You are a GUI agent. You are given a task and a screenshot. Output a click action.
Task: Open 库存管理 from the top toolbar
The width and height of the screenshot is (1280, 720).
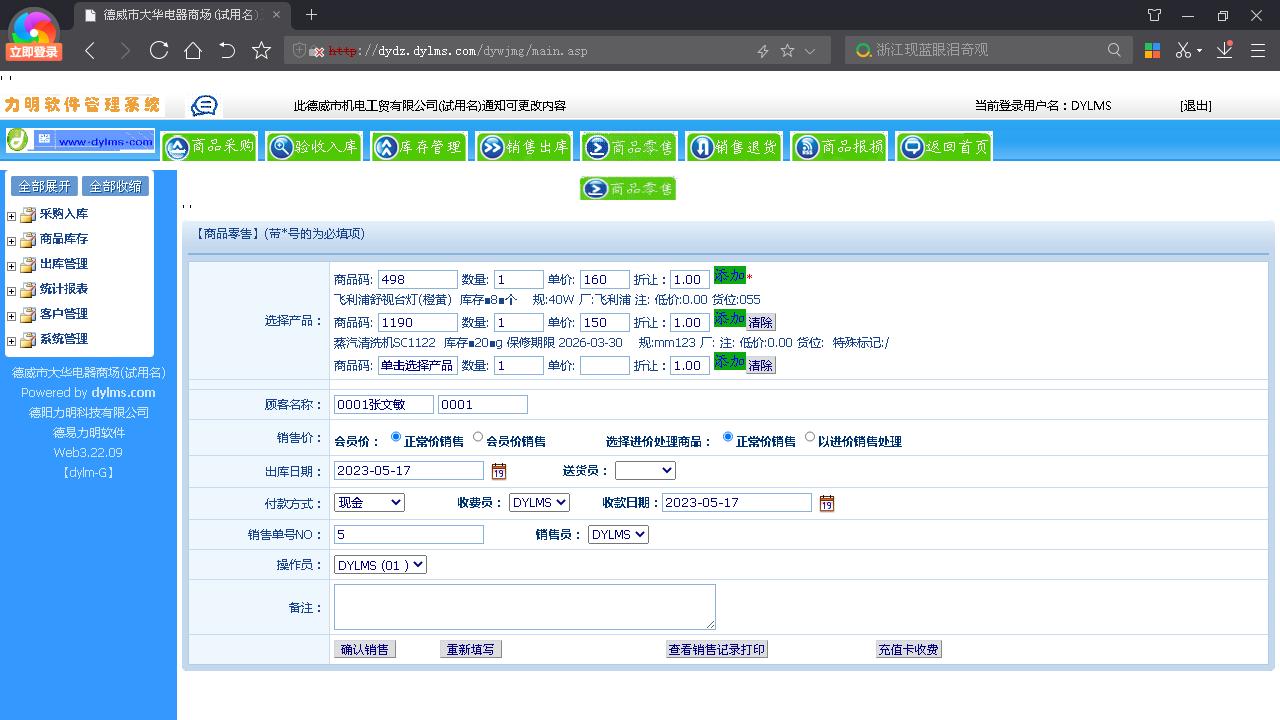(418, 146)
